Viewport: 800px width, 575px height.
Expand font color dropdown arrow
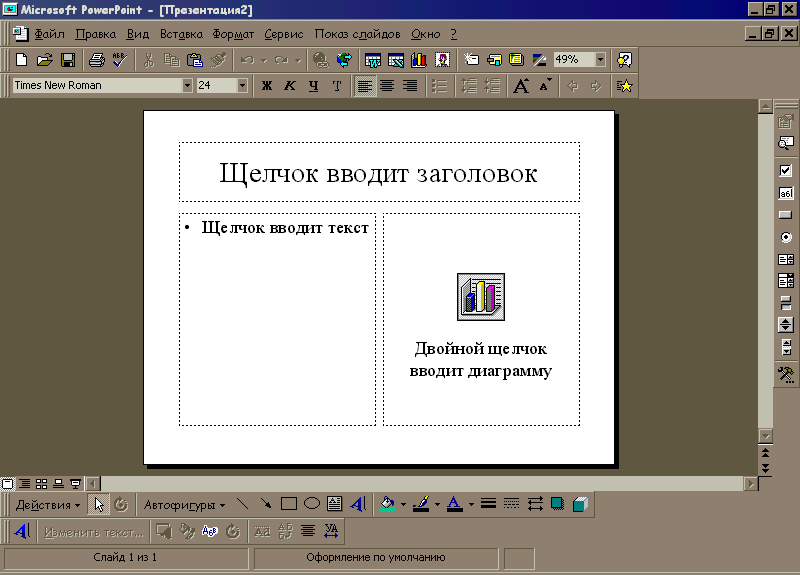click(471, 505)
